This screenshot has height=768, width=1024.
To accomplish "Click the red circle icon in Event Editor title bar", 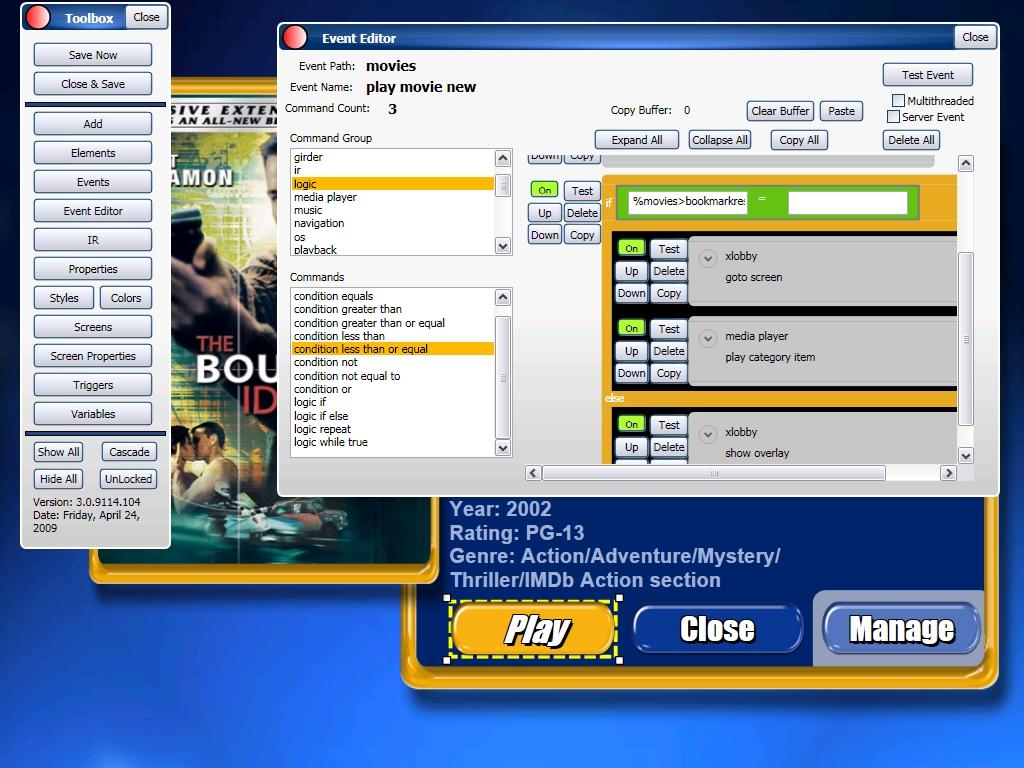I will pos(295,37).
